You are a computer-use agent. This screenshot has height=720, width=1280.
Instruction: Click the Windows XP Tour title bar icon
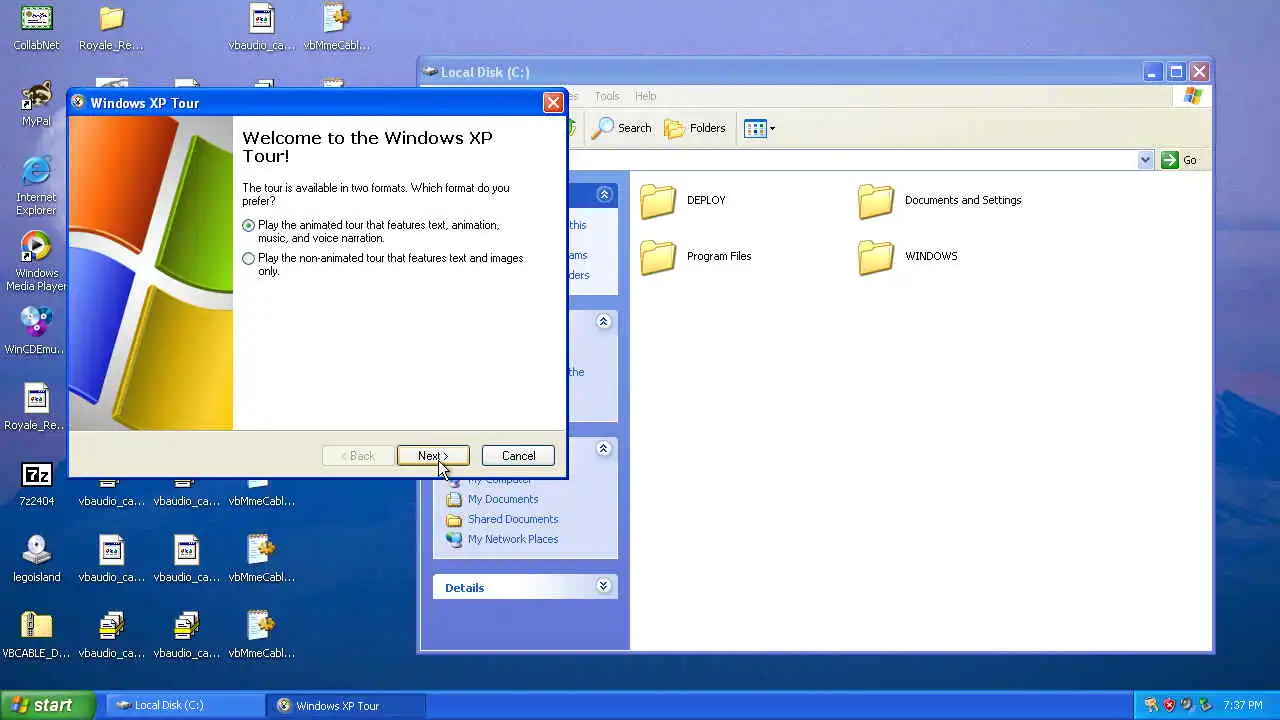pos(78,102)
